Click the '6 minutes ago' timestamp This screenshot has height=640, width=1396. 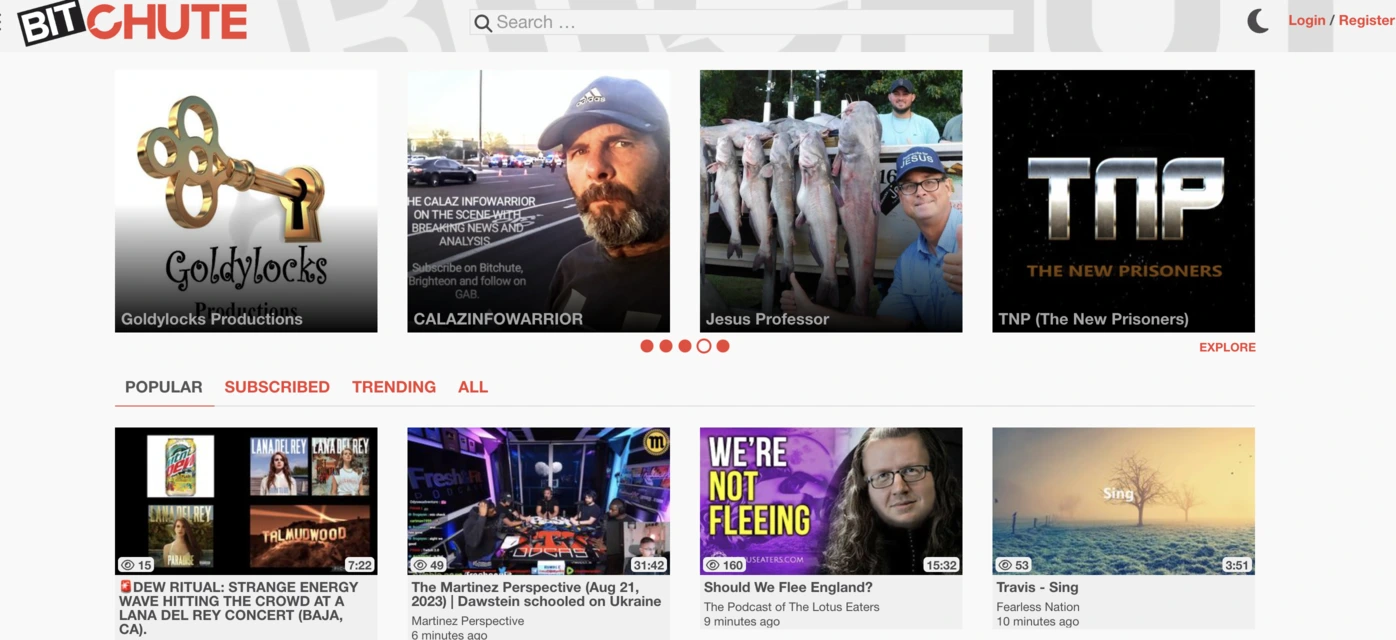point(449,635)
